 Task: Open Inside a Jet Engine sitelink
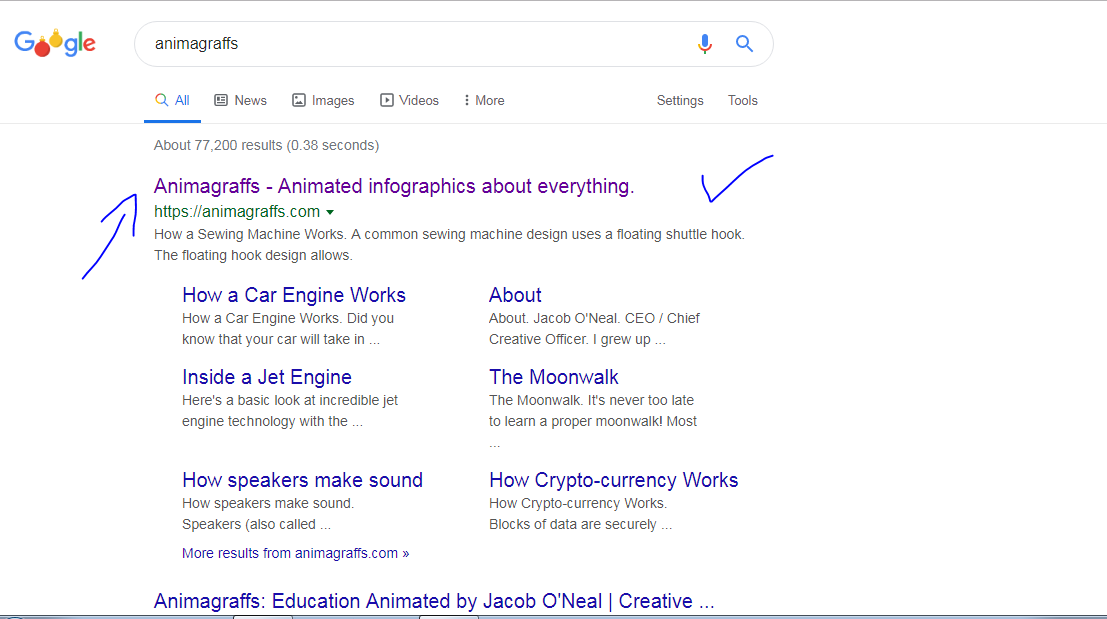(x=267, y=377)
